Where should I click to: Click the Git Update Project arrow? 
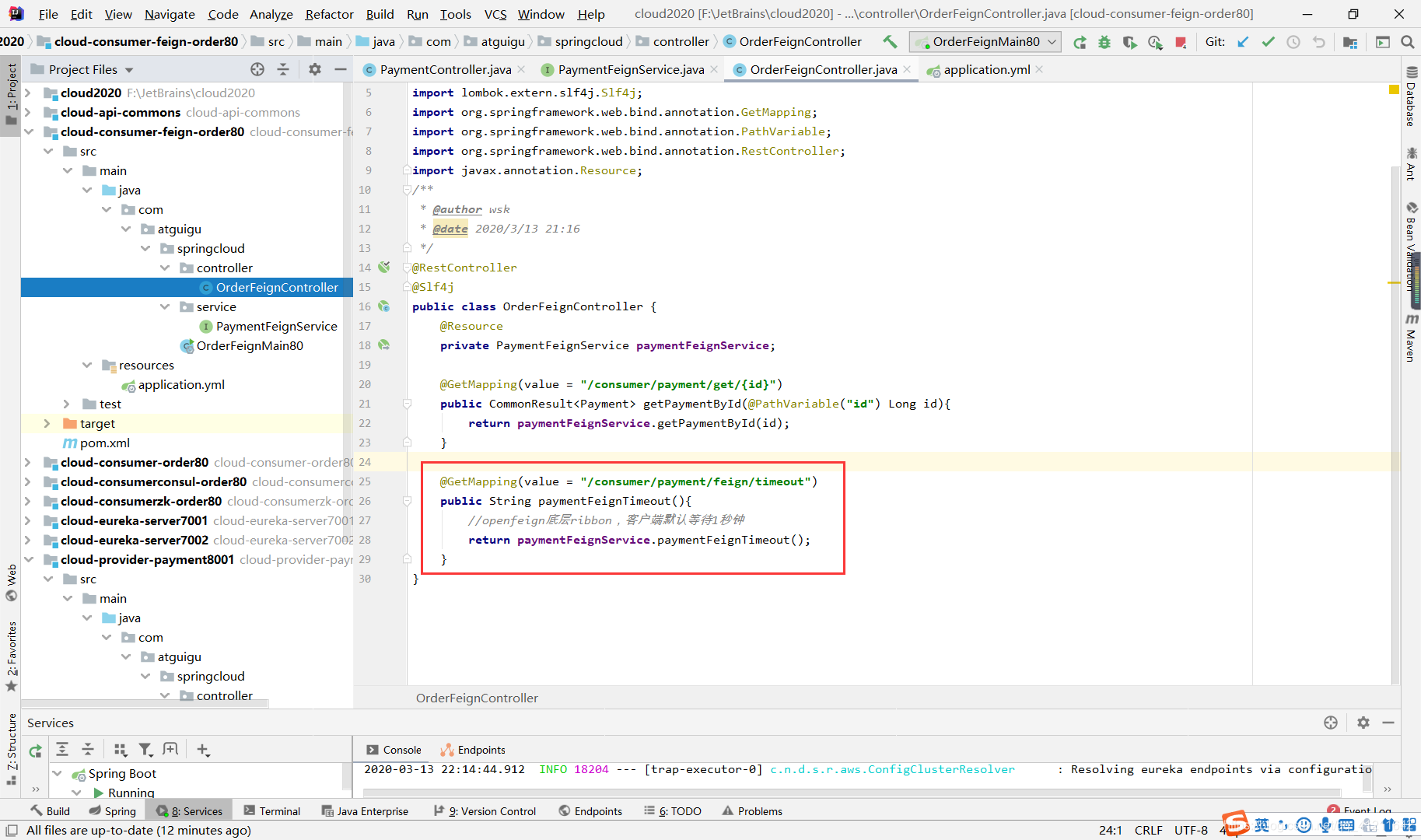pos(1244,42)
